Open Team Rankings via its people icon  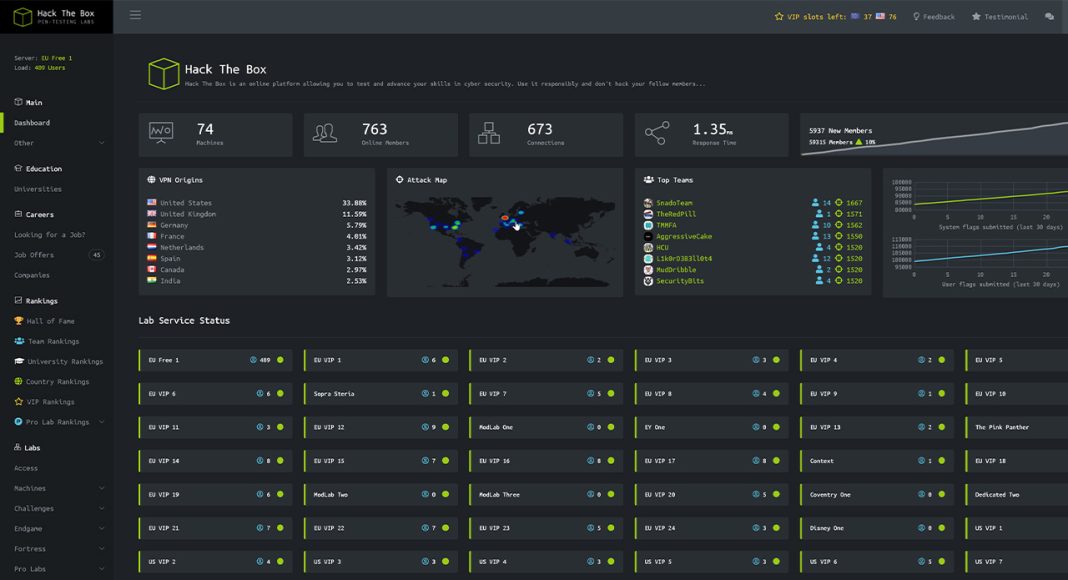19,341
